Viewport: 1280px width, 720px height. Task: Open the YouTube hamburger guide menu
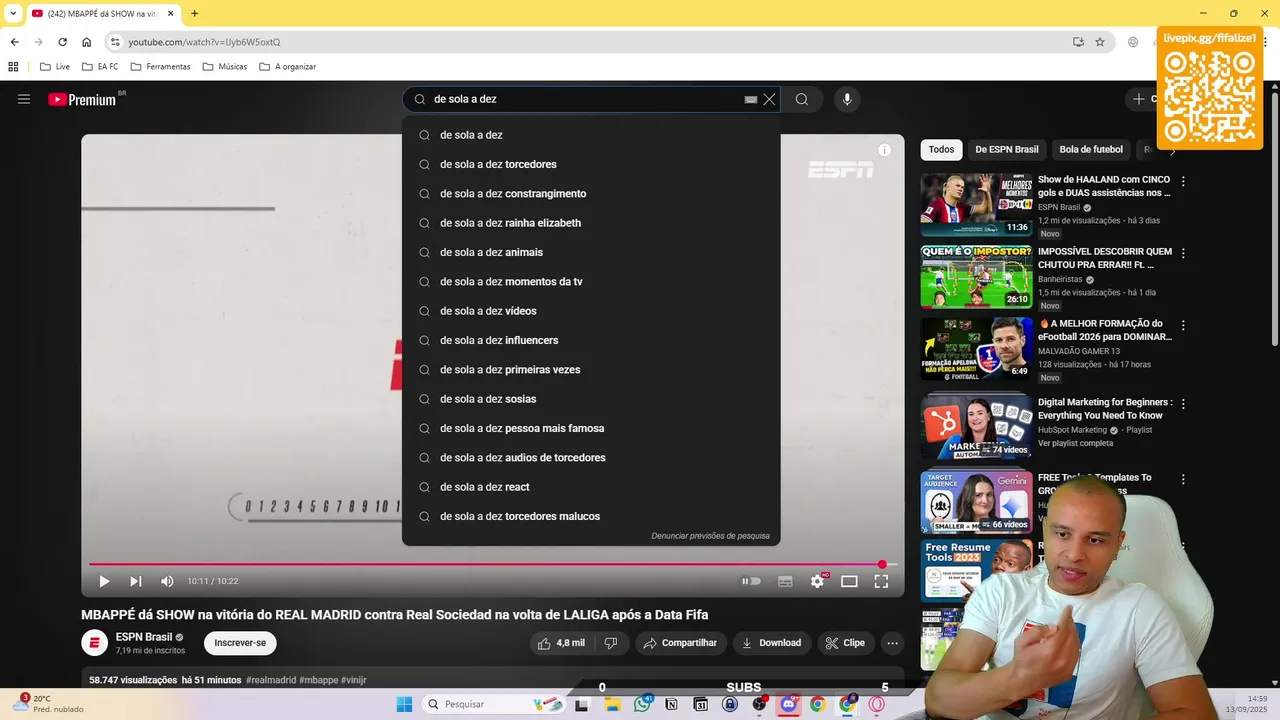(x=24, y=99)
